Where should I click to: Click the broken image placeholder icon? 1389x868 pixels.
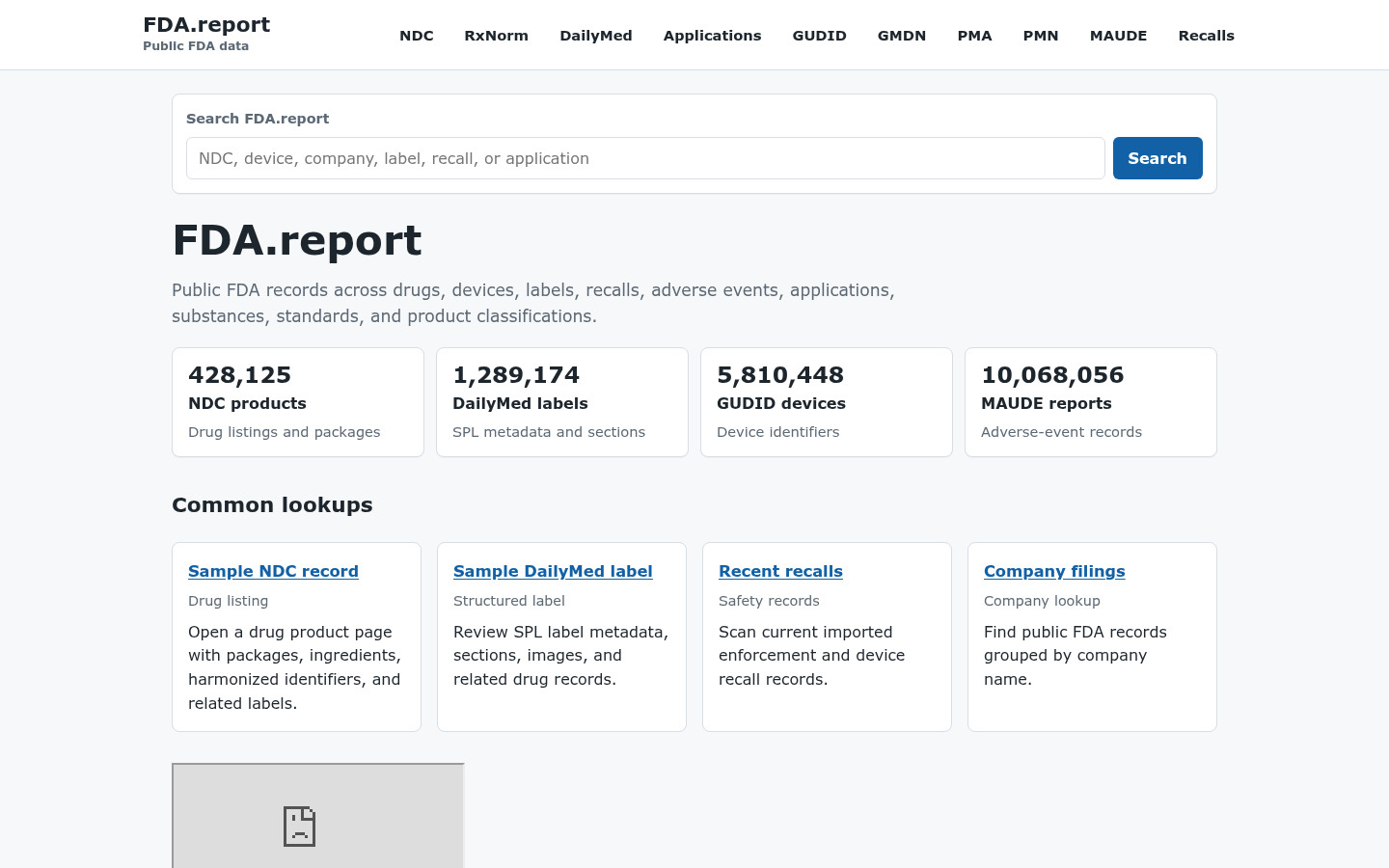[x=299, y=827]
